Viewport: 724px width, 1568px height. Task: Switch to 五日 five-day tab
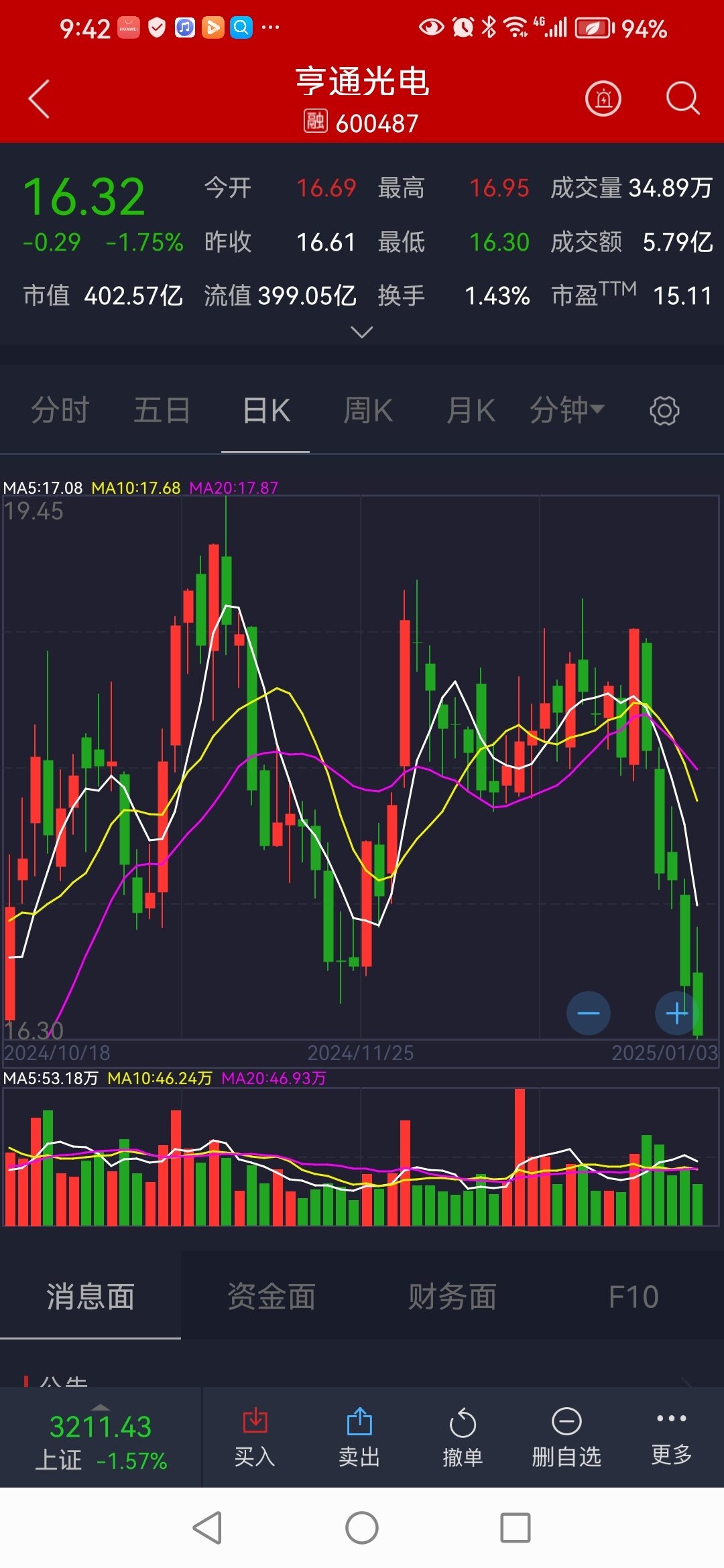coord(162,410)
